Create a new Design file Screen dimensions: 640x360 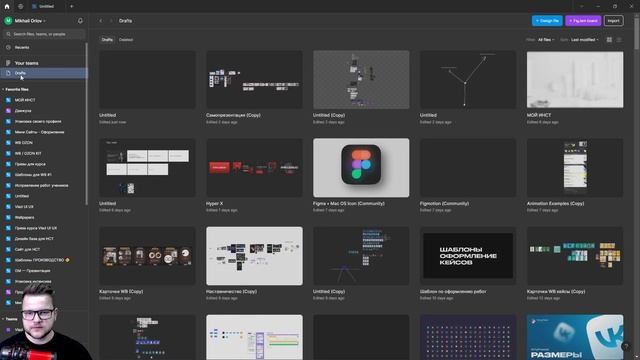click(547, 21)
